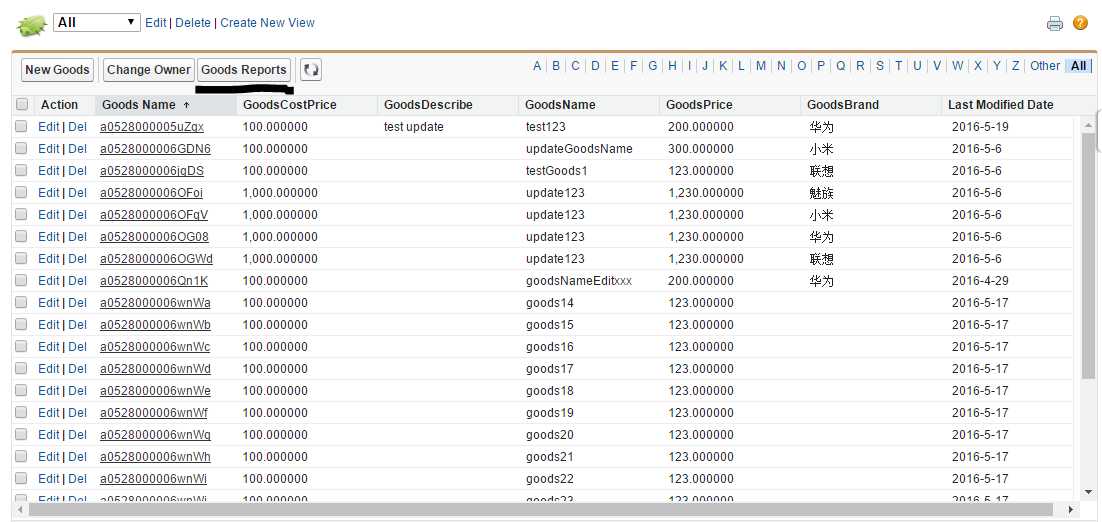Click the 2016-5-19 date cell
This screenshot has height=522, width=1102.
(980, 127)
